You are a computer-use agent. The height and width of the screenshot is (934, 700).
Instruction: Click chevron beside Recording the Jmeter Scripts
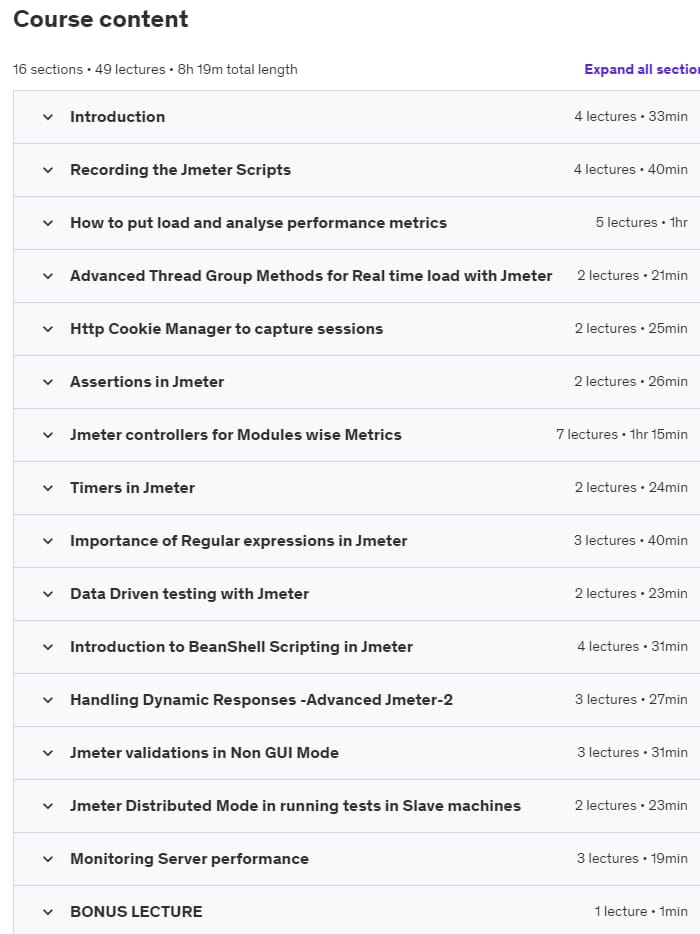pyautogui.click(x=47, y=170)
